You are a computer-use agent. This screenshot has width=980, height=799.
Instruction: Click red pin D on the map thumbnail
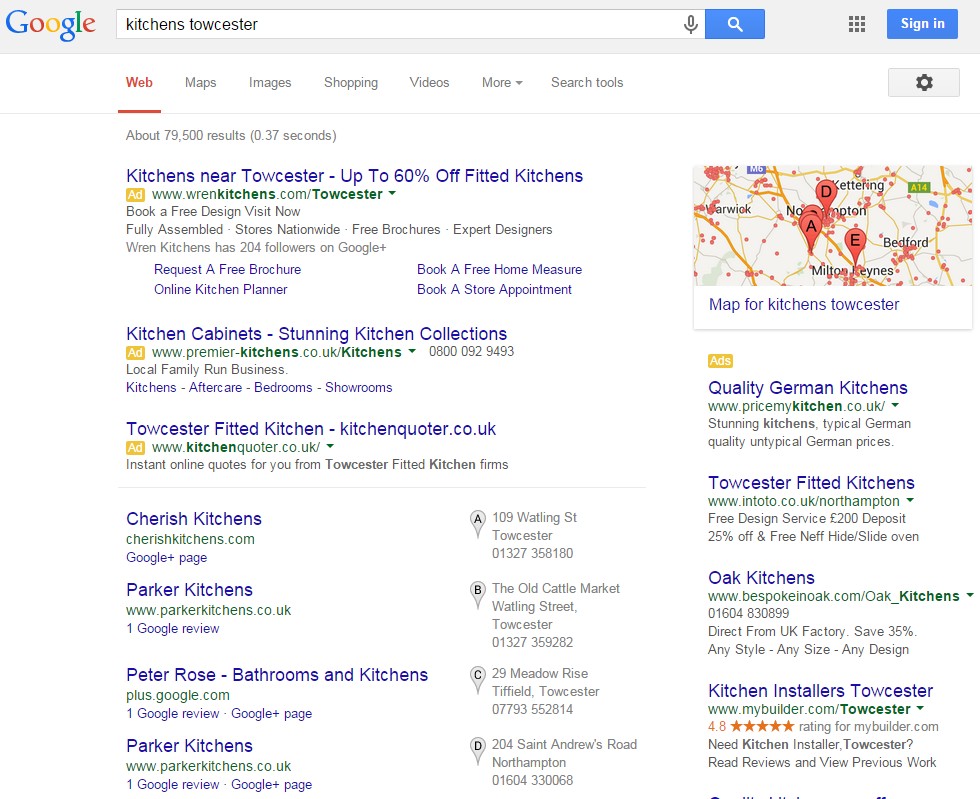pyautogui.click(x=826, y=195)
